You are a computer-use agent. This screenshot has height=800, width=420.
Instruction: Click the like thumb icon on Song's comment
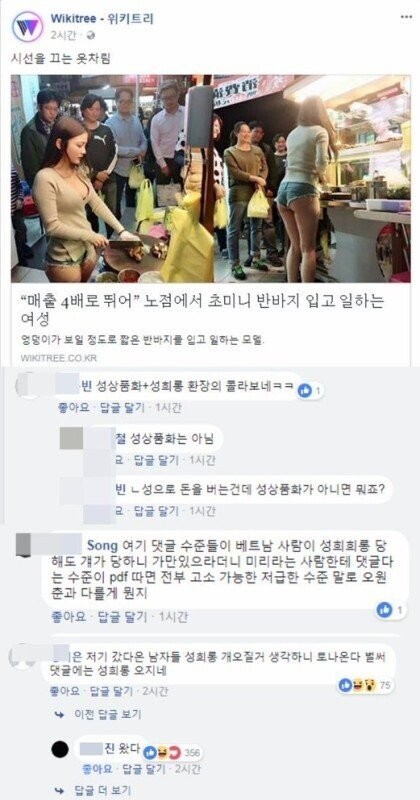coord(385,609)
